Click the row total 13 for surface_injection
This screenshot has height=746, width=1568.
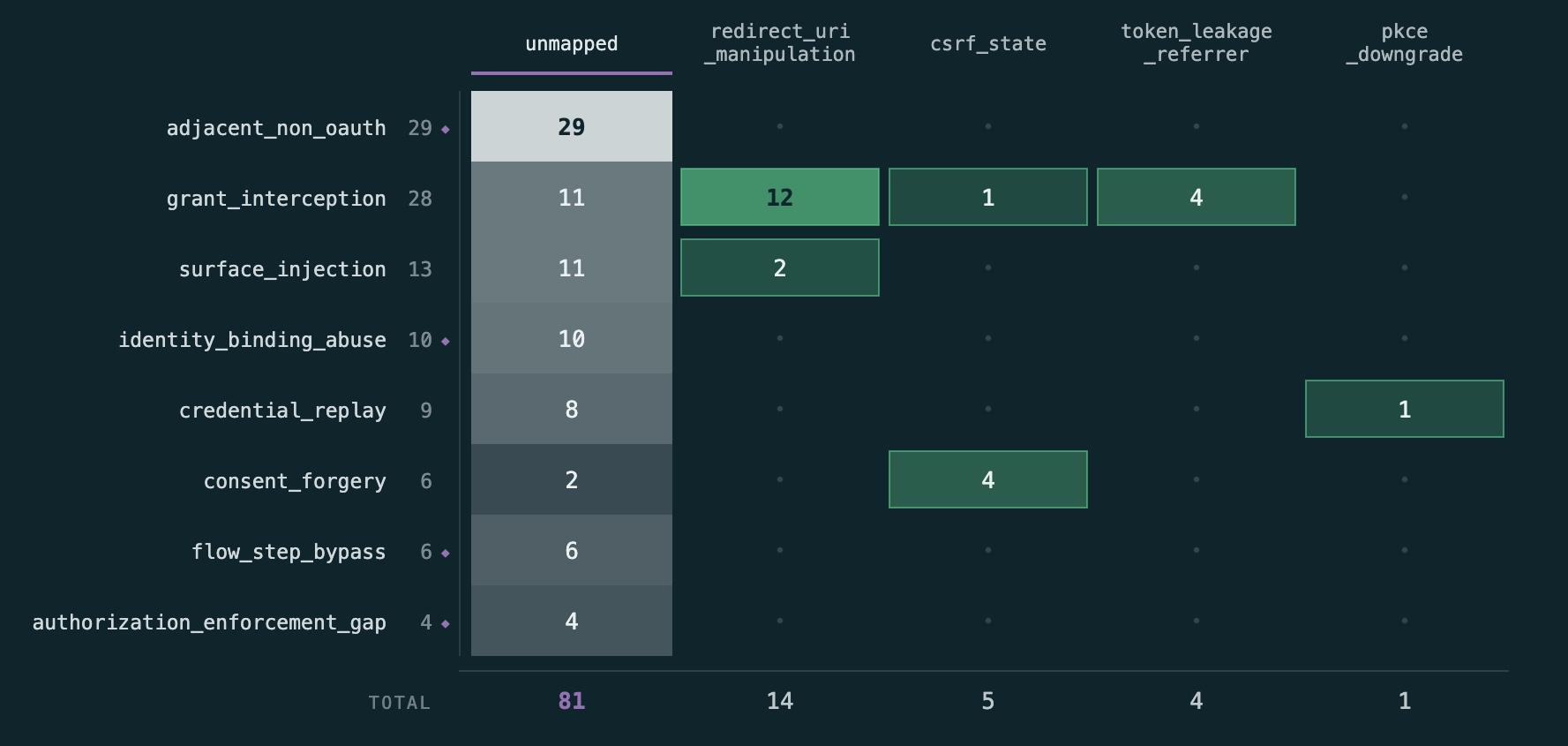pyautogui.click(x=420, y=269)
